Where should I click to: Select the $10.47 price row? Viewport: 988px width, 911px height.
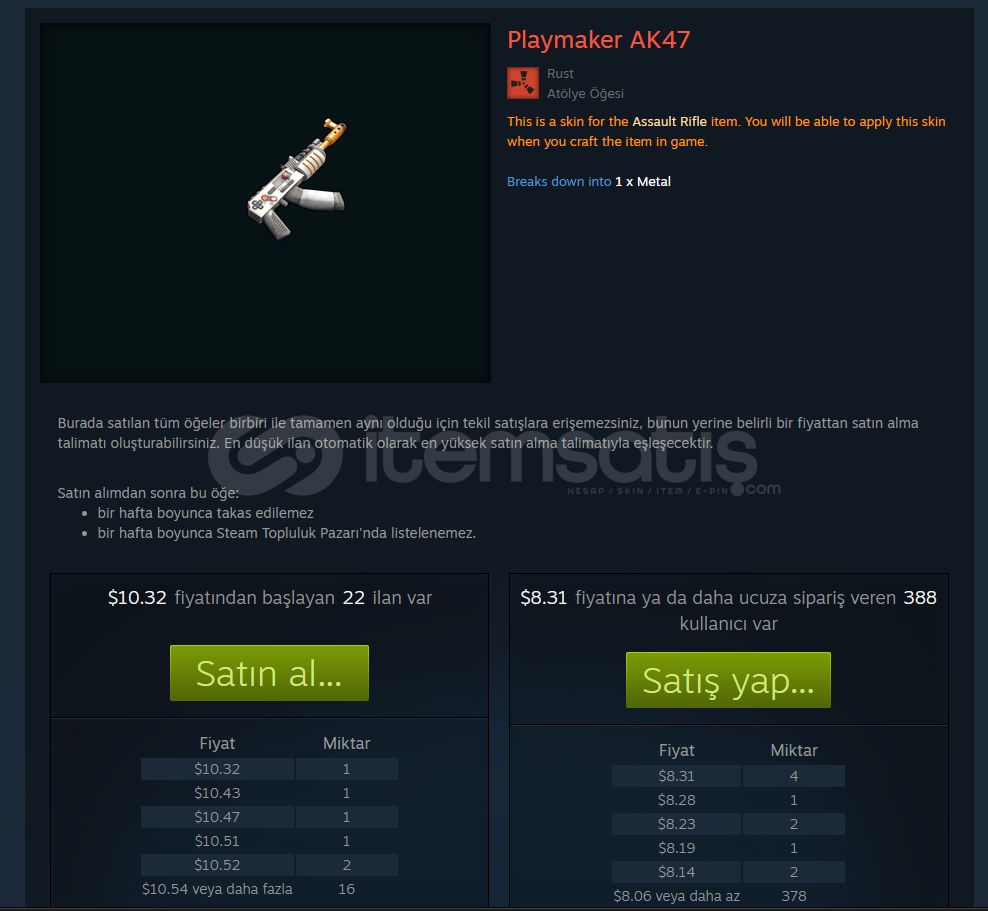tap(269, 817)
